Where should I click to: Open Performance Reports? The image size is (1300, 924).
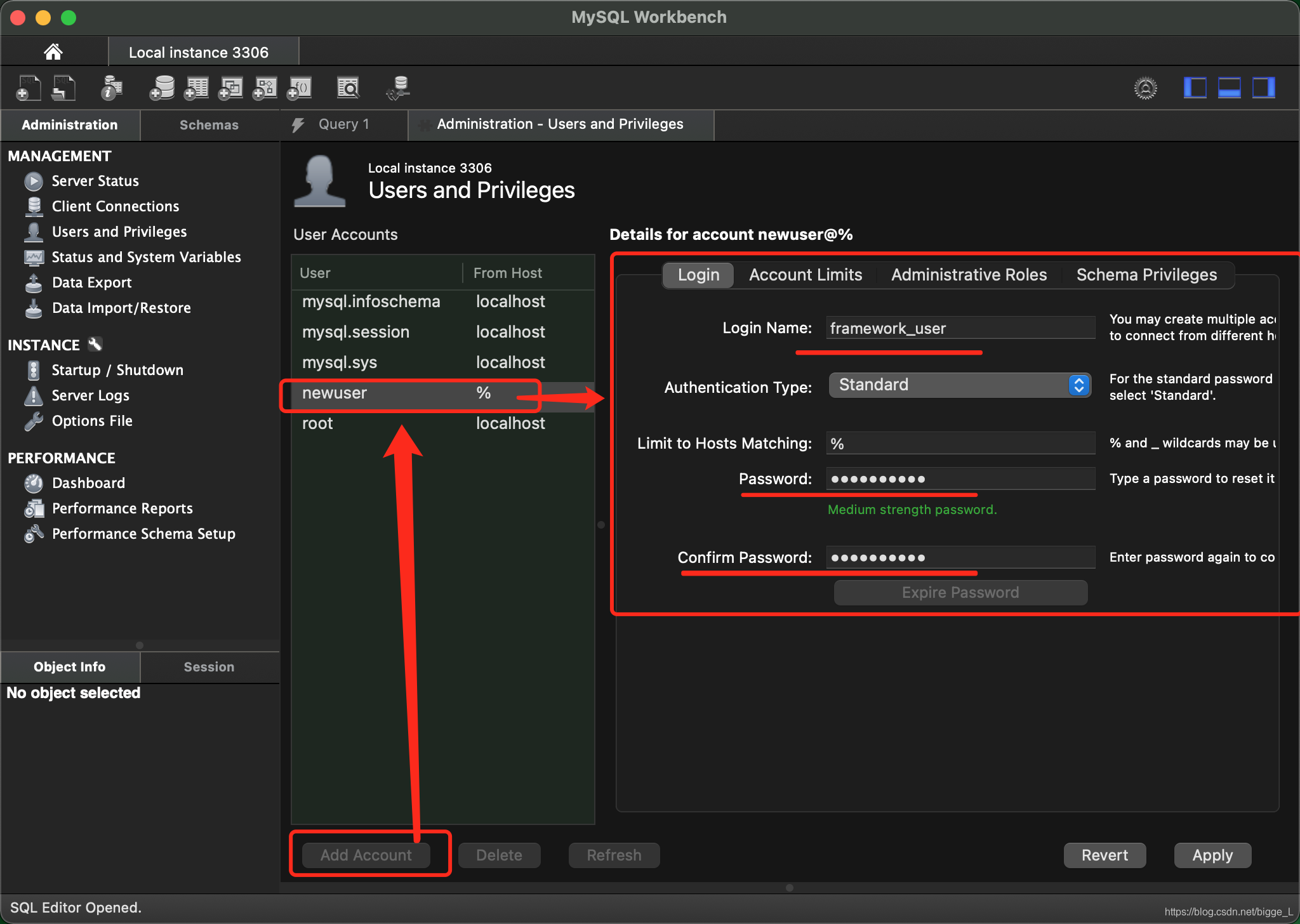pyautogui.click(x=122, y=508)
